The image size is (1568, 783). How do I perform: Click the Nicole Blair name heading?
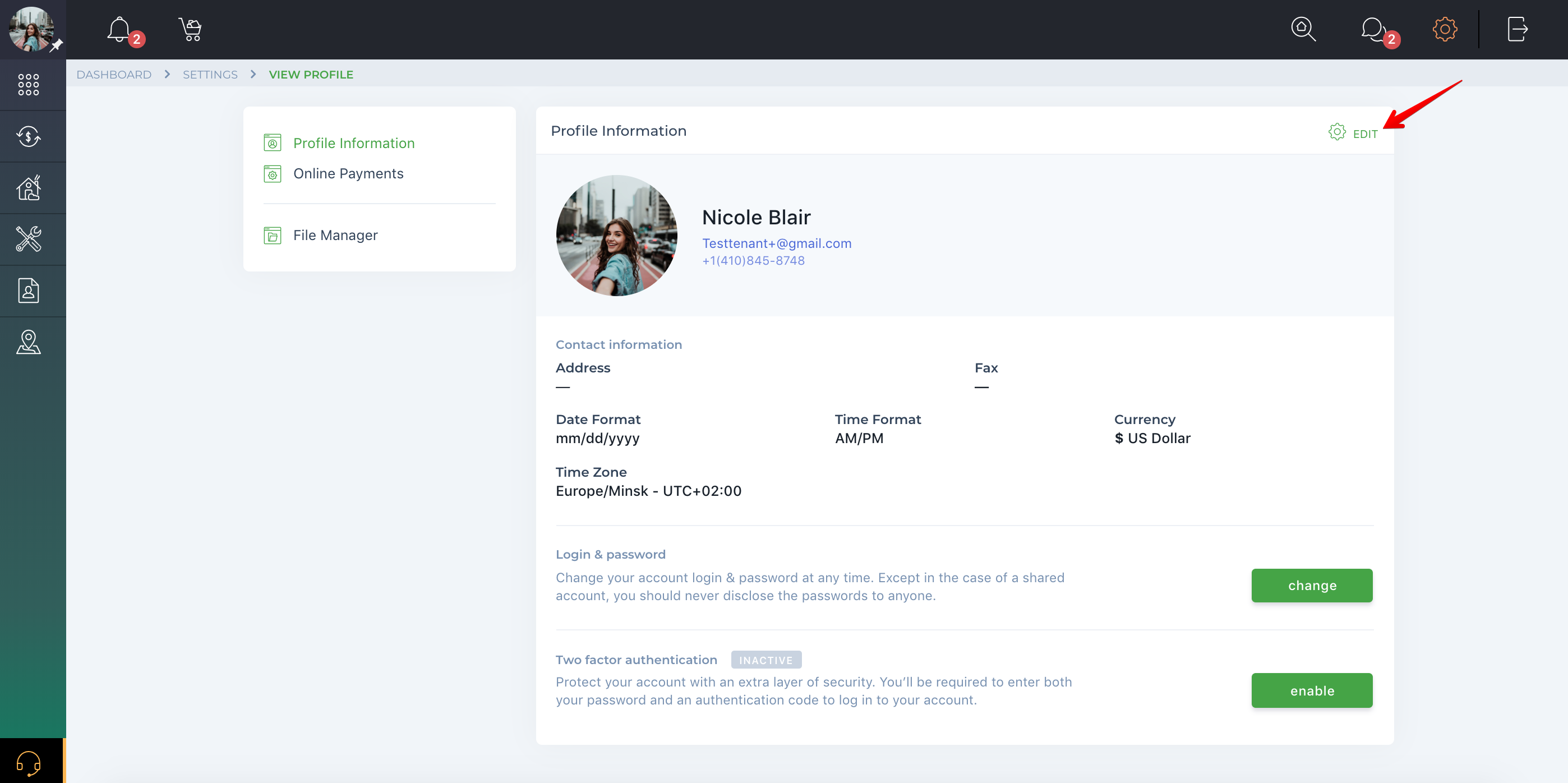pos(756,218)
